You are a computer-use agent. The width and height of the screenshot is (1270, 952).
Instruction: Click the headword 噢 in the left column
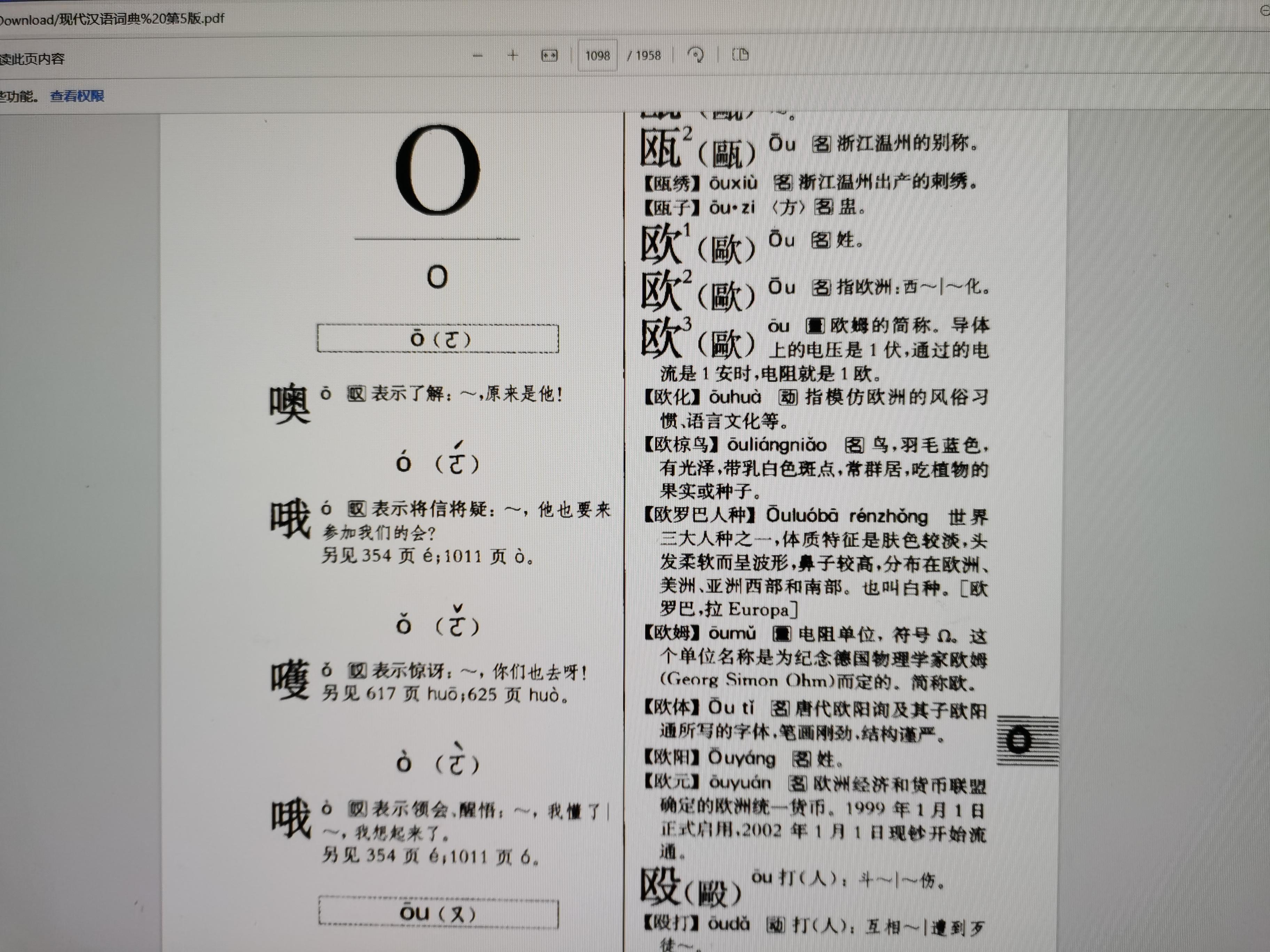pos(290,400)
